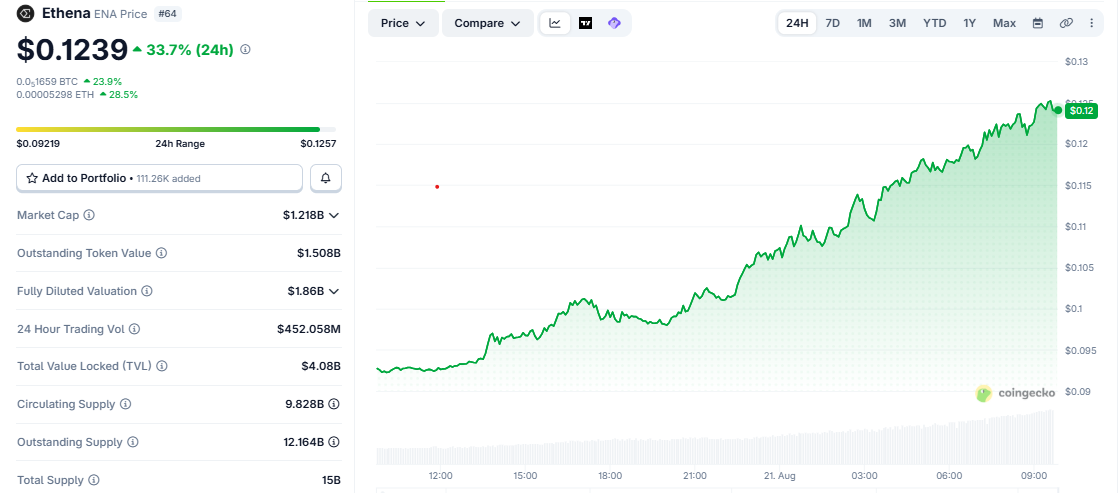Viewport: 1118px width, 493px height.
Task: Click the 12:00 time axis label
Action: tap(441, 476)
